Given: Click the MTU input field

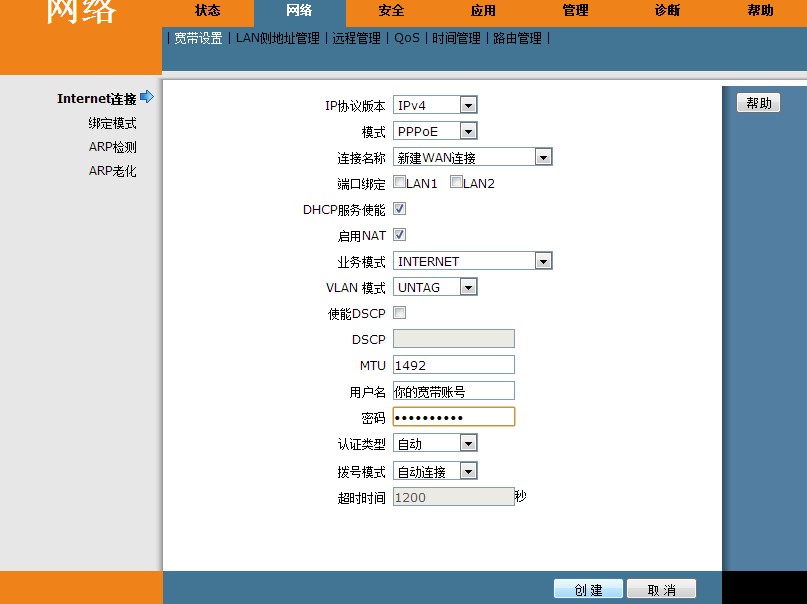Looking at the screenshot, I should click(x=453, y=365).
